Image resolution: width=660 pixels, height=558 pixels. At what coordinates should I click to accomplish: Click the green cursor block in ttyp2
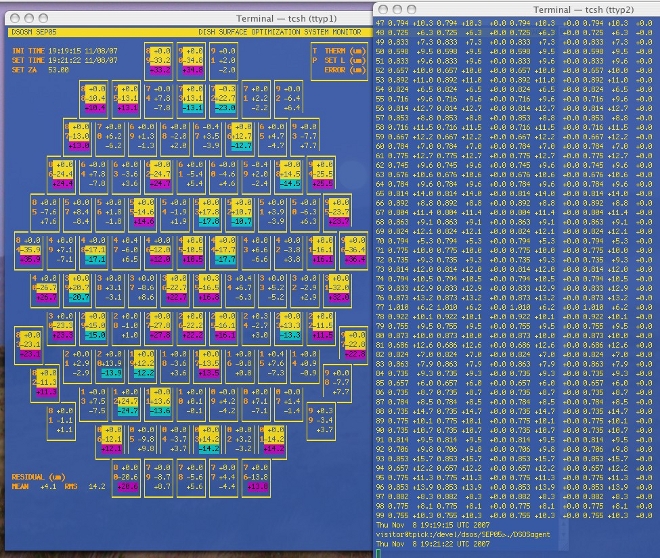pyautogui.click(x=378, y=554)
